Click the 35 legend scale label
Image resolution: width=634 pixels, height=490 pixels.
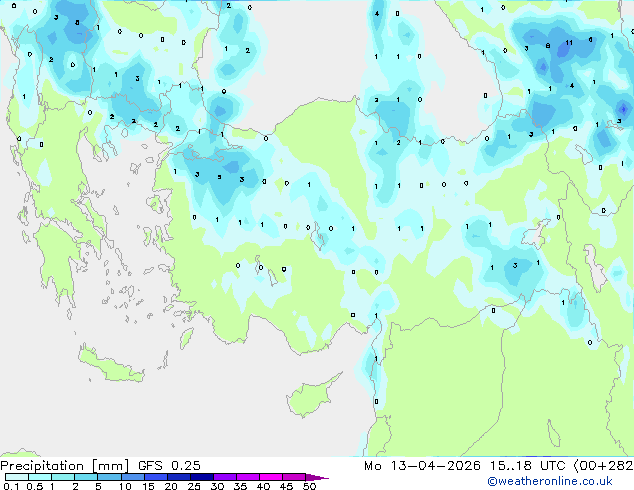(240, 486)
